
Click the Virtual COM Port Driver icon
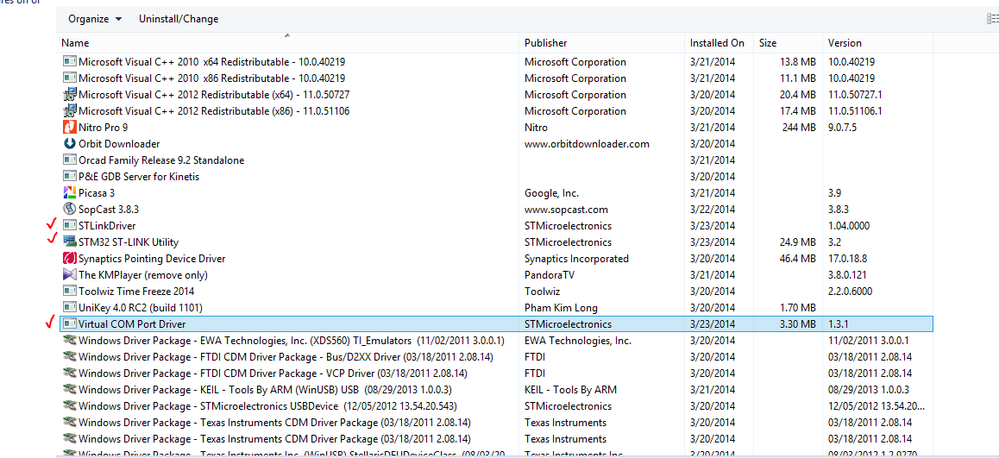point(69,324)
